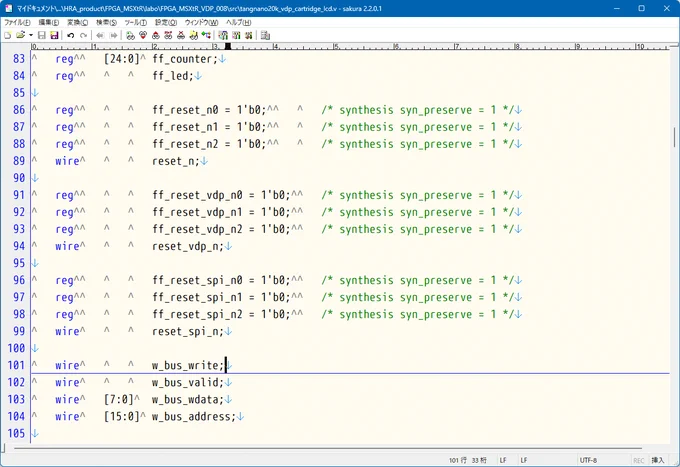This screenshot has width=680, height=467.
Task: Open the ウィンドウ(W) menu
Action: coord(201,22)
